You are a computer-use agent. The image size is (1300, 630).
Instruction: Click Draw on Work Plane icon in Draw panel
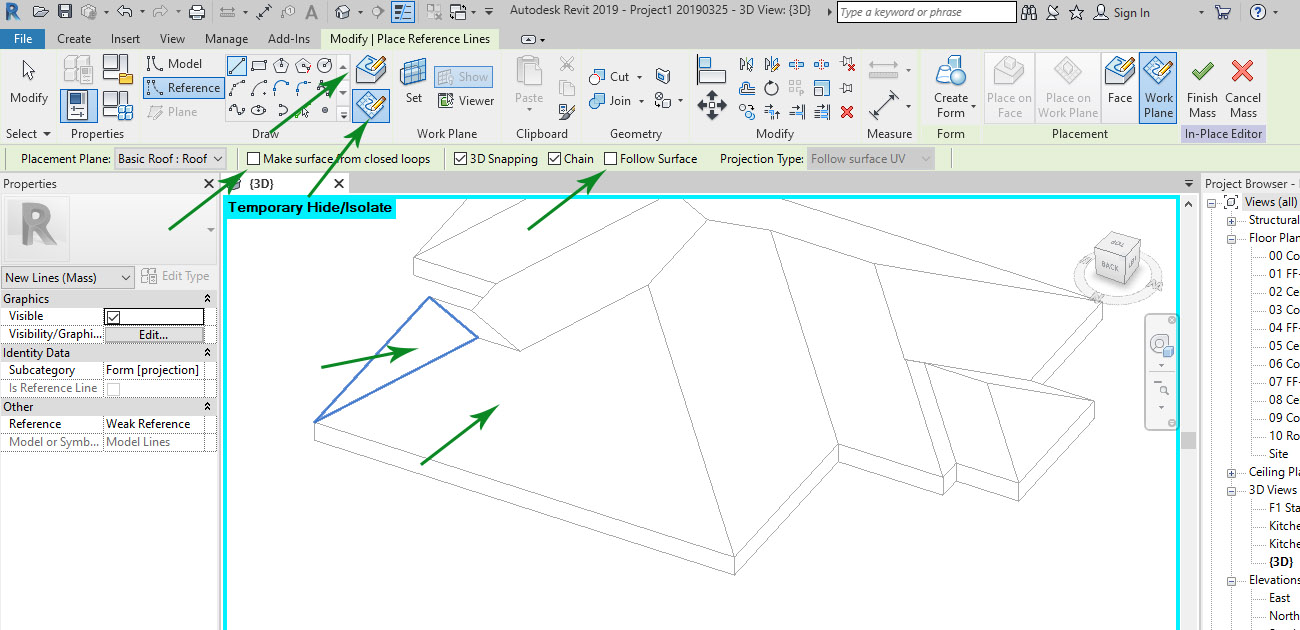371,105
